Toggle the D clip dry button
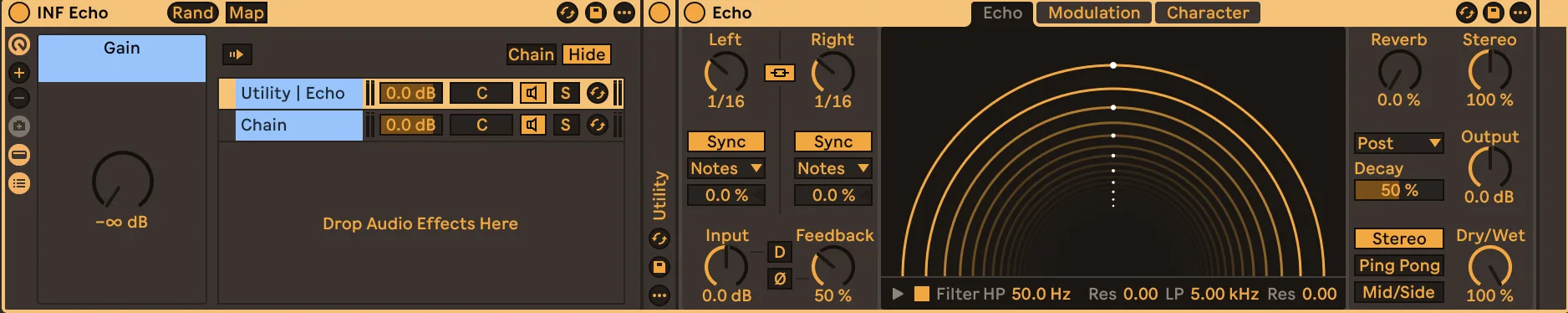1568x313 pixels. pos(780,252)
